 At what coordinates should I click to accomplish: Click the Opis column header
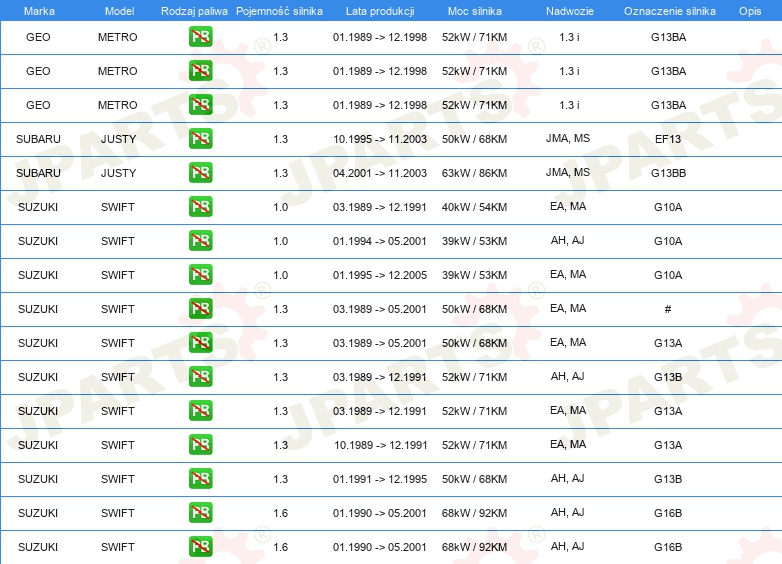tap(750, 11)
